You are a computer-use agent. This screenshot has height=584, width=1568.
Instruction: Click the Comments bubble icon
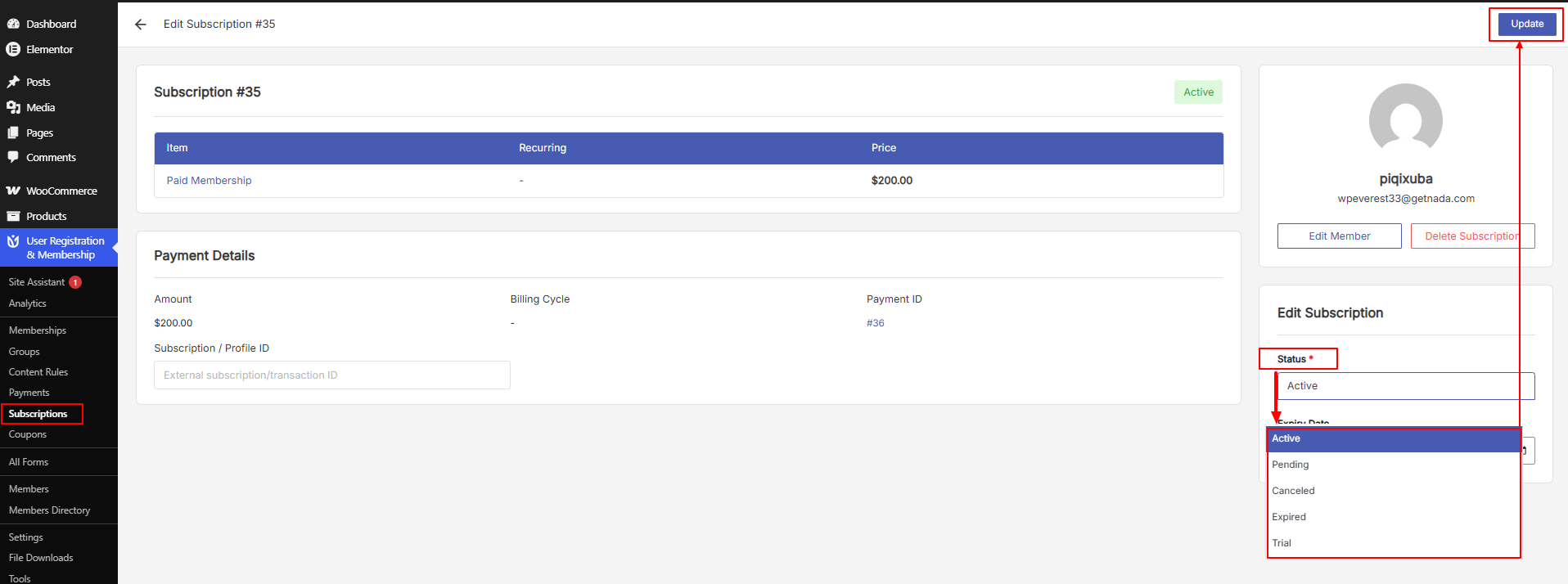click(x=13, y=157)
